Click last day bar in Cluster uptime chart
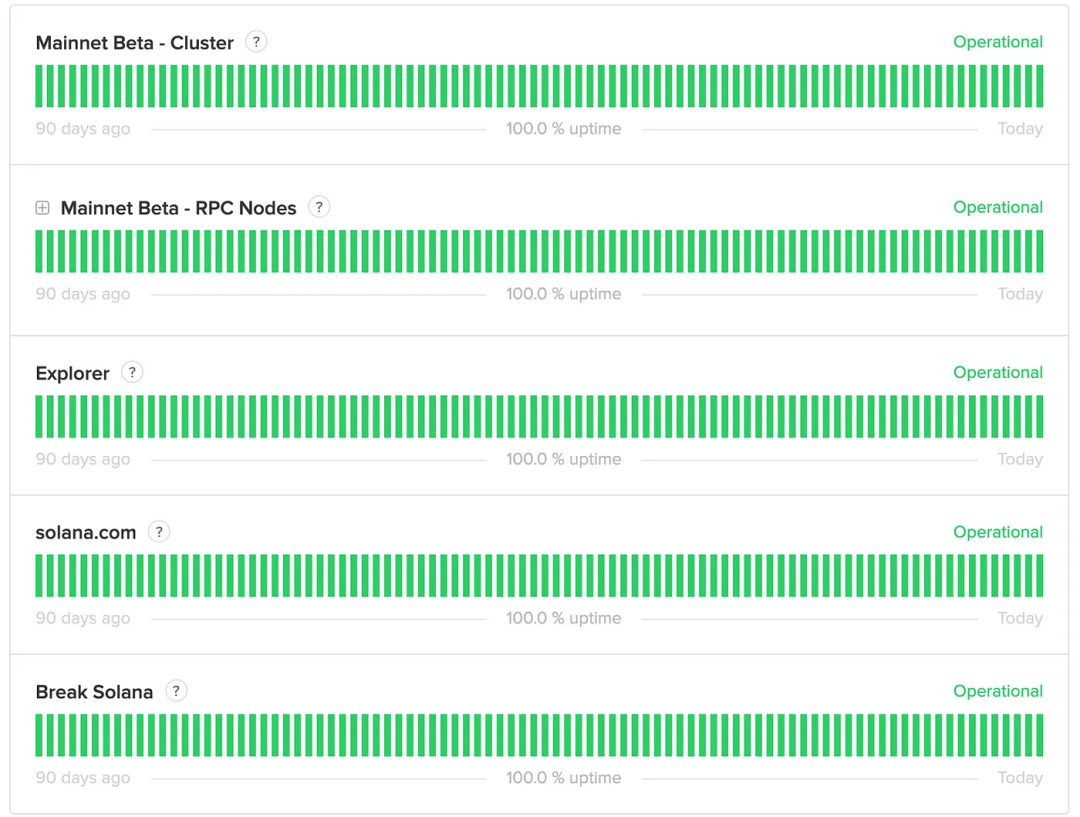Image resolution: width=1080 pixels, height=817 pixels. [x=1039, y=86]
